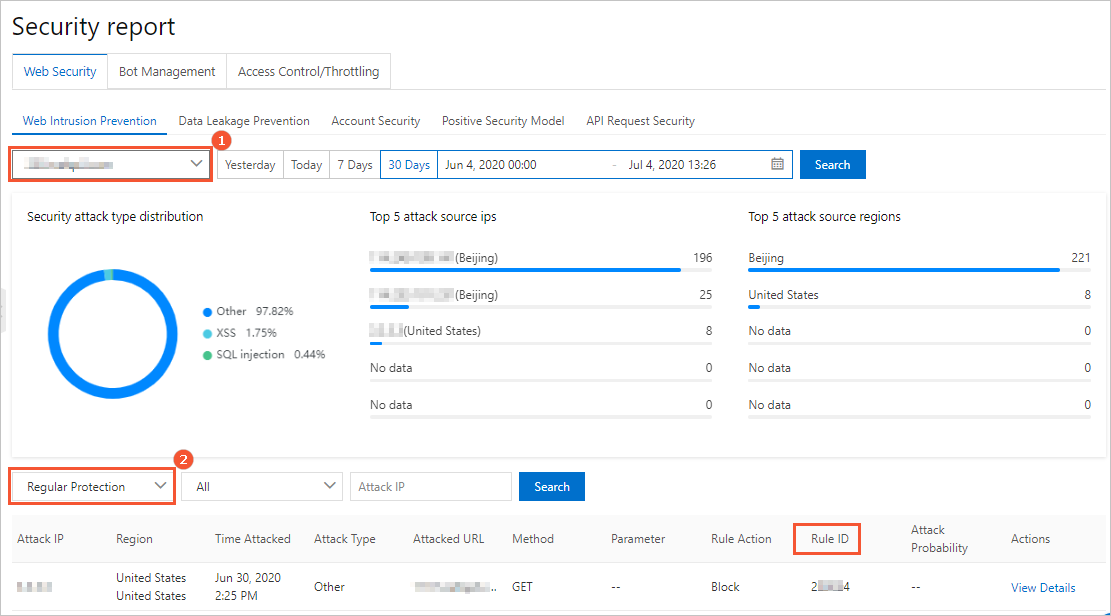The height and width of the screenshot is (616, 1111).
Task: Open the API Request Security subtab
Action: 641,121
